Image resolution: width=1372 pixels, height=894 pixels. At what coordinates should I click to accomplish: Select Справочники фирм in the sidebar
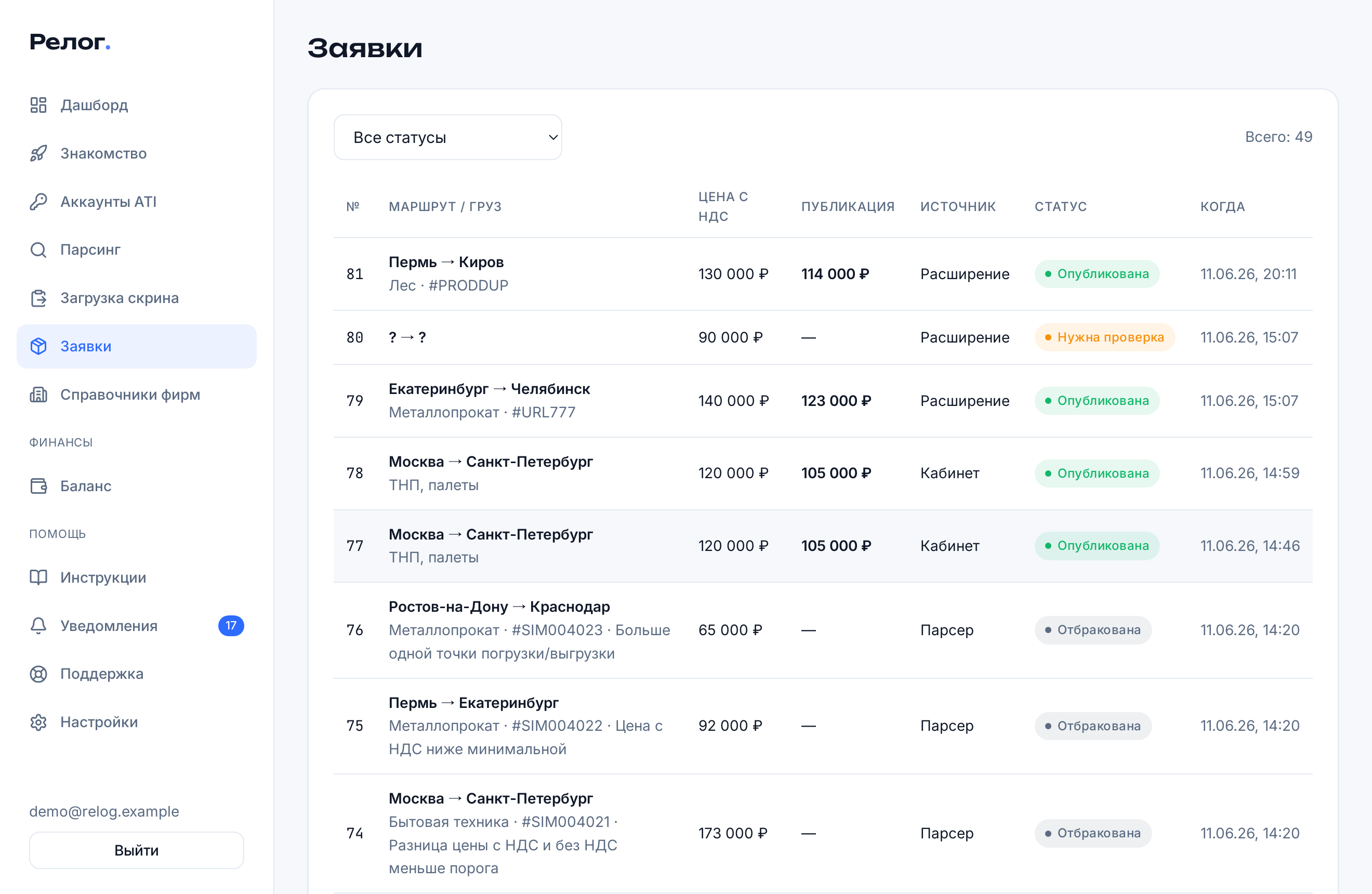pyautogui.click(x=137, y=395)
